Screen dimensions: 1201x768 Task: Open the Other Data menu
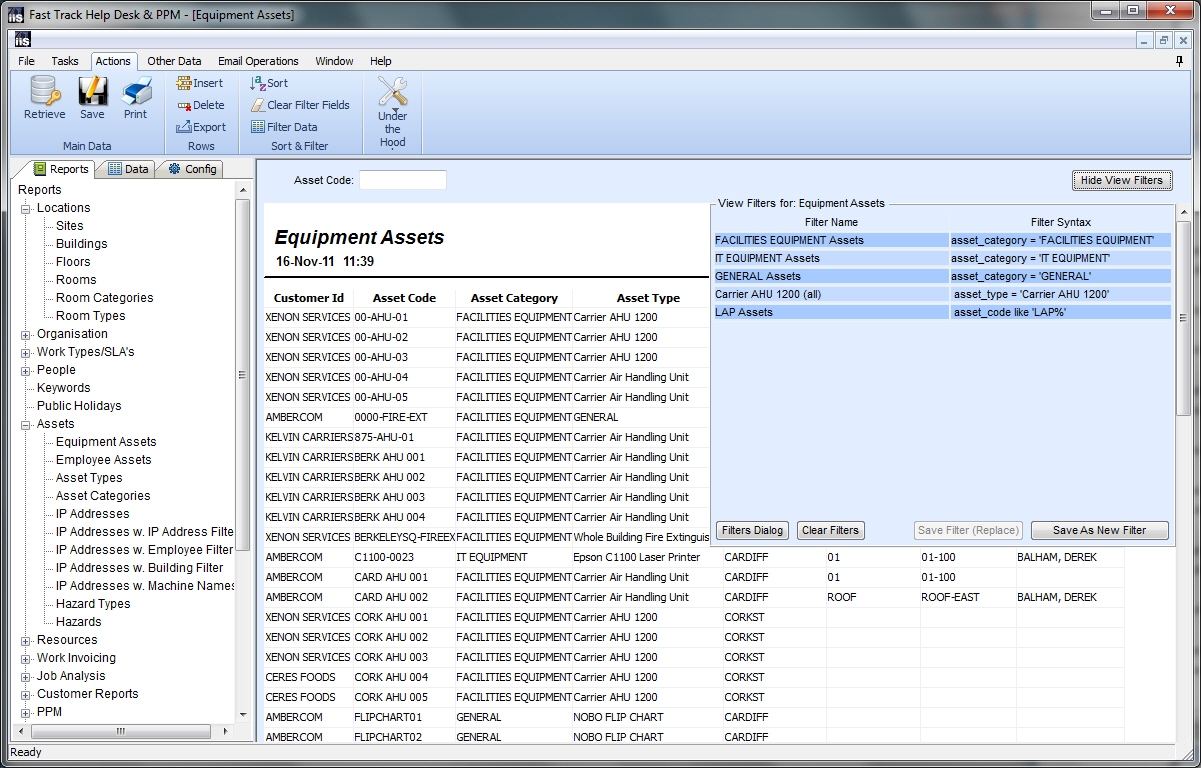(x=175, y=61)
